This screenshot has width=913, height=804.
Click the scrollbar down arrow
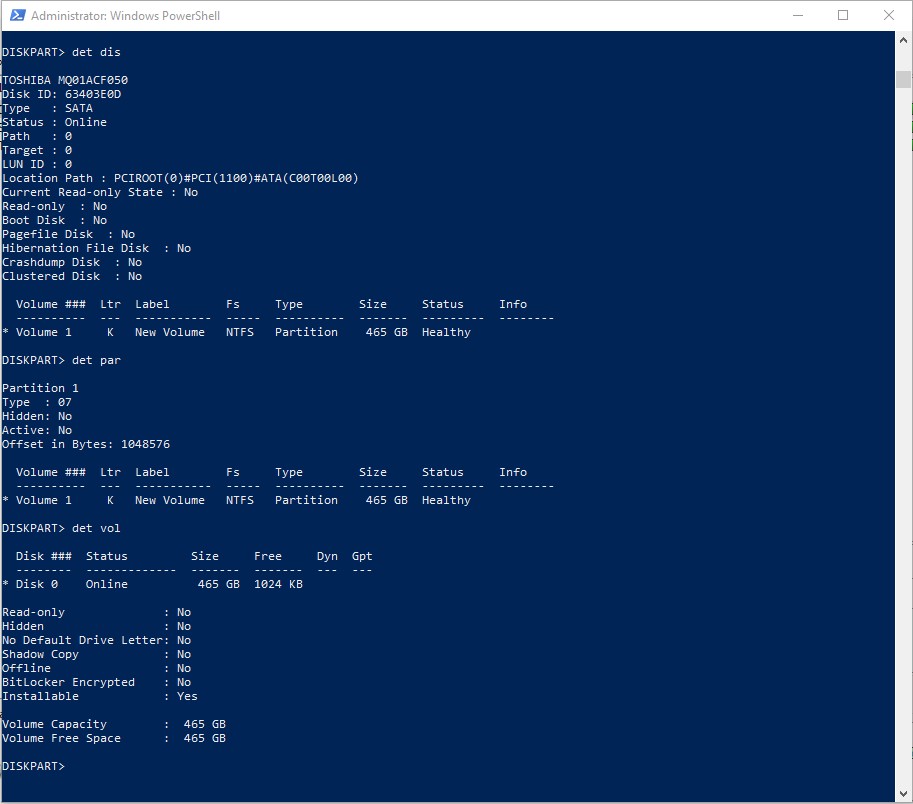[x=903, y=794]
